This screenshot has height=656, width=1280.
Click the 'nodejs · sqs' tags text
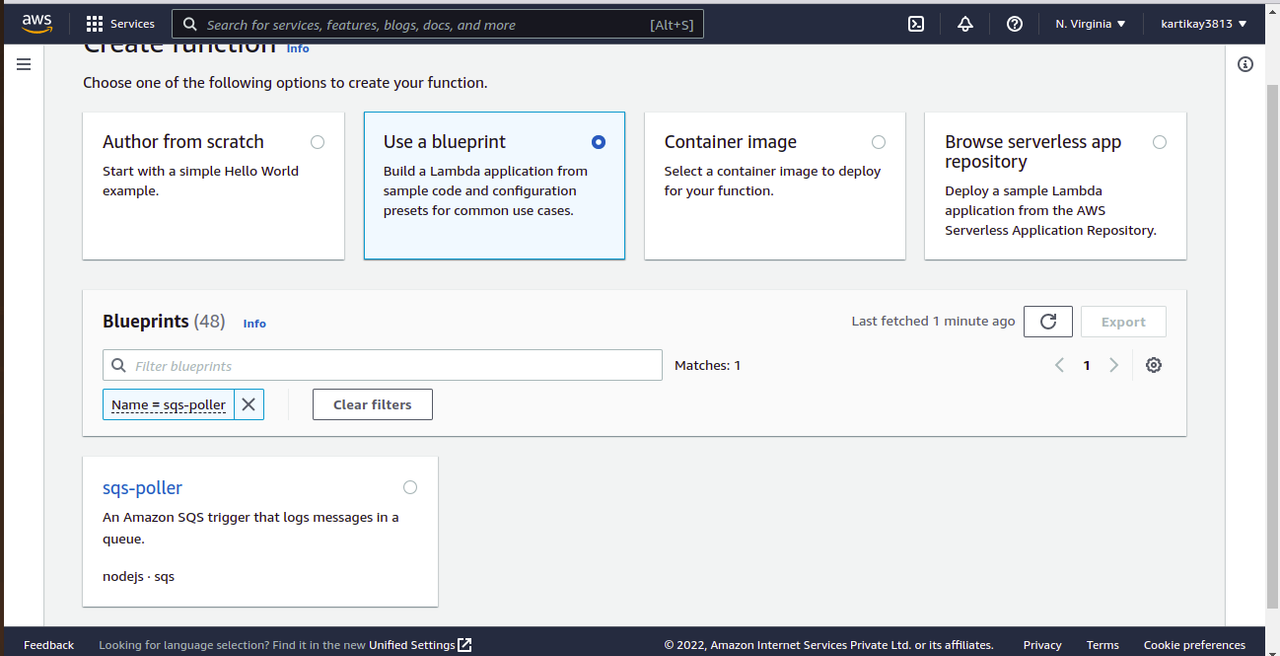coord(139,576)
